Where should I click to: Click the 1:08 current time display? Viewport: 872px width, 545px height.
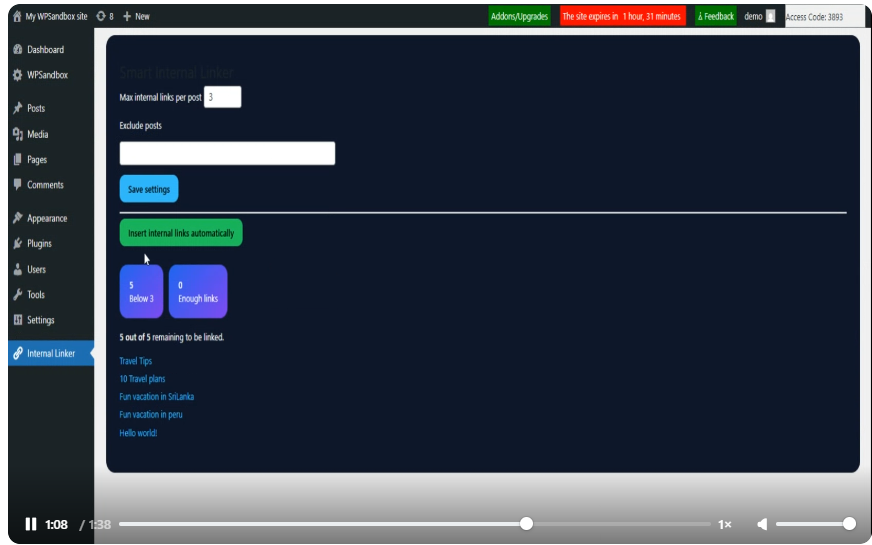tap(56, 524)
